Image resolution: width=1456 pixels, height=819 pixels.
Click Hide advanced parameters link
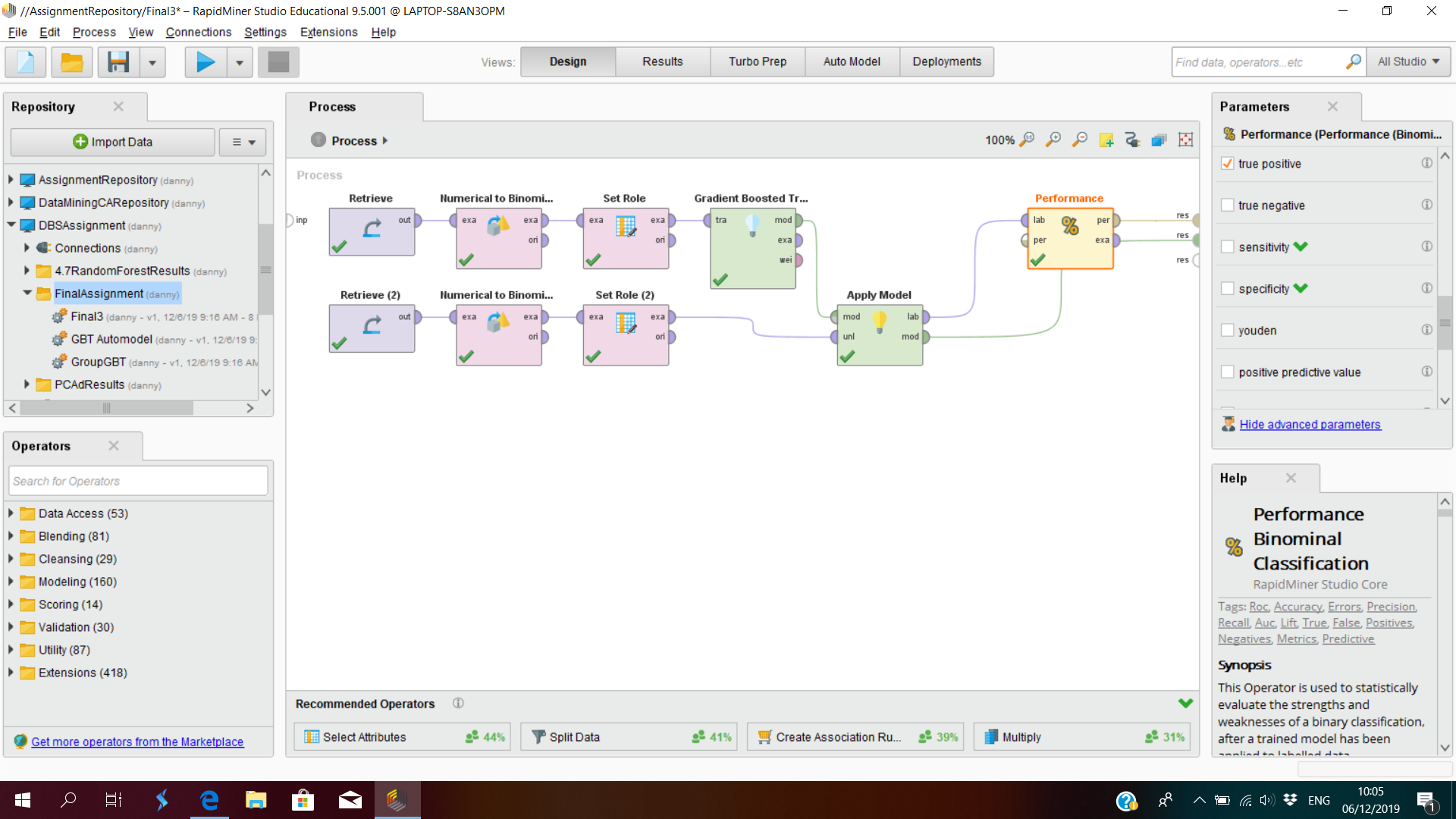tap(1310, 425)
